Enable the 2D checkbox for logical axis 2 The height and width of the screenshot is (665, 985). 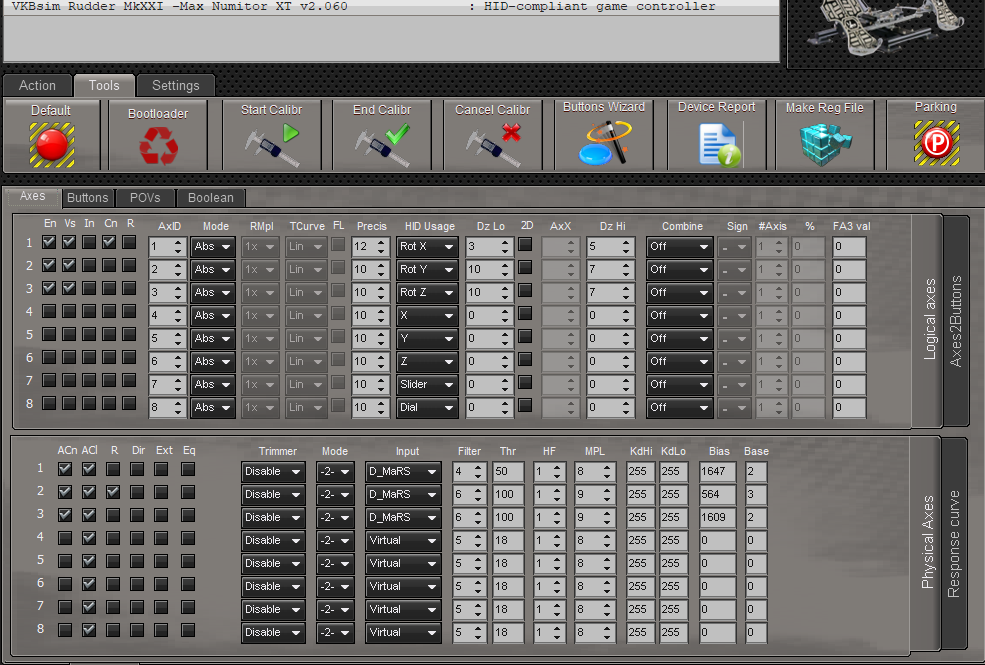(x=525, y=268)
